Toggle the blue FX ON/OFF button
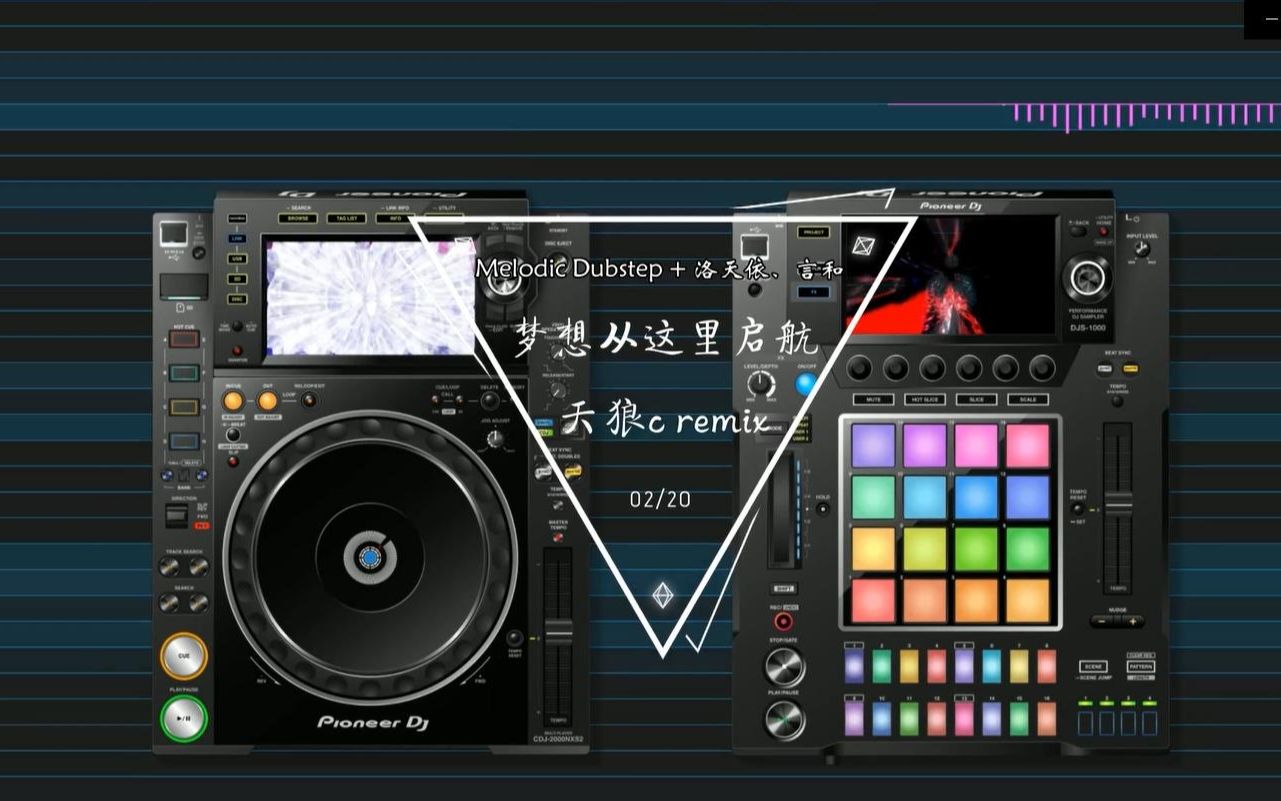1281x801 pixels. tap(806, 383)
